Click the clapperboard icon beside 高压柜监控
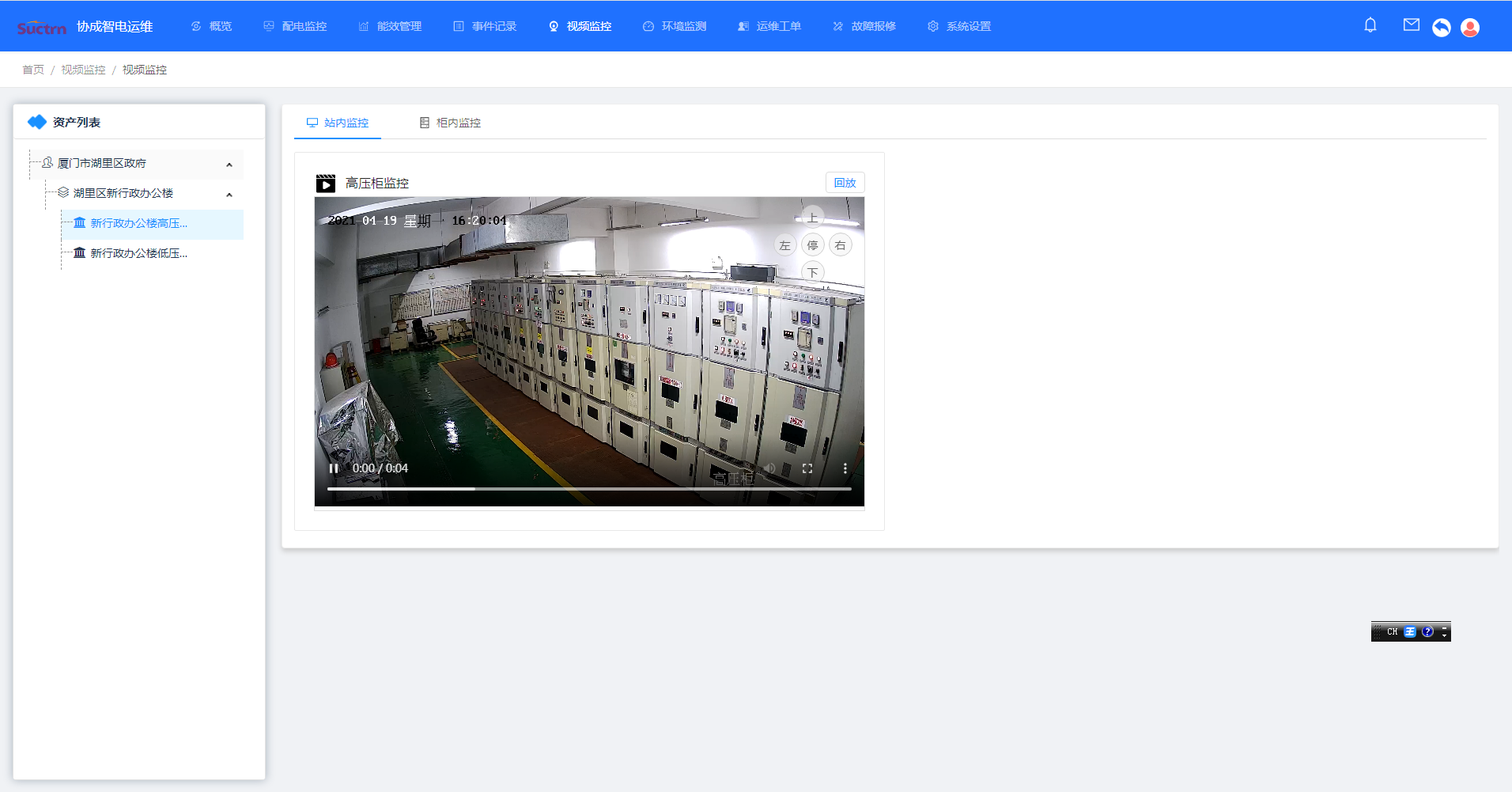 point(326,183)
